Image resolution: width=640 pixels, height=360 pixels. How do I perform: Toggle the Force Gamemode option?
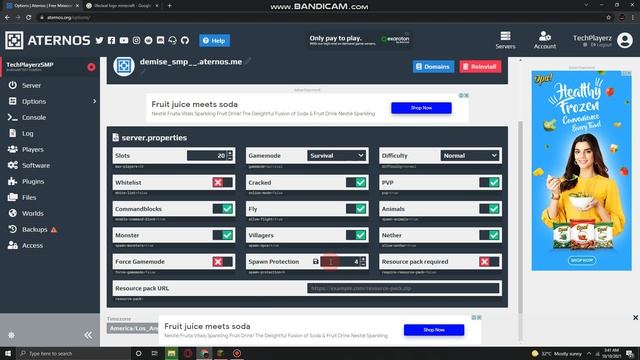[223, 262]
